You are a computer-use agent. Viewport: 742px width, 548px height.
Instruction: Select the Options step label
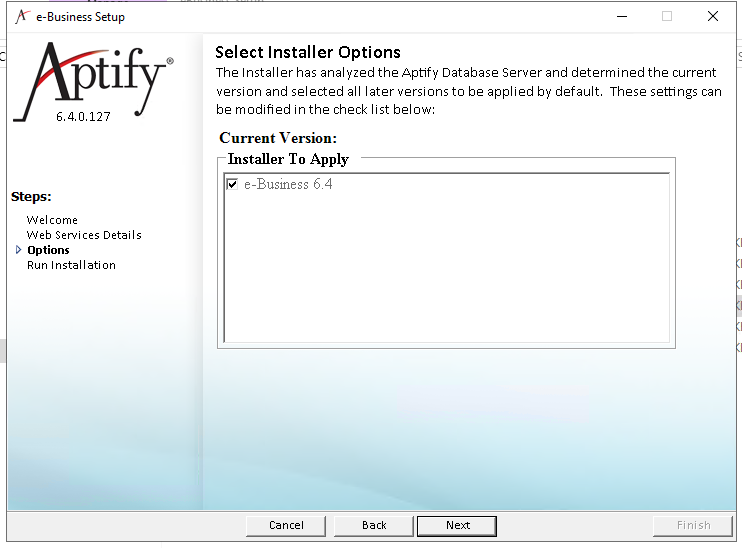pos(48,250)
